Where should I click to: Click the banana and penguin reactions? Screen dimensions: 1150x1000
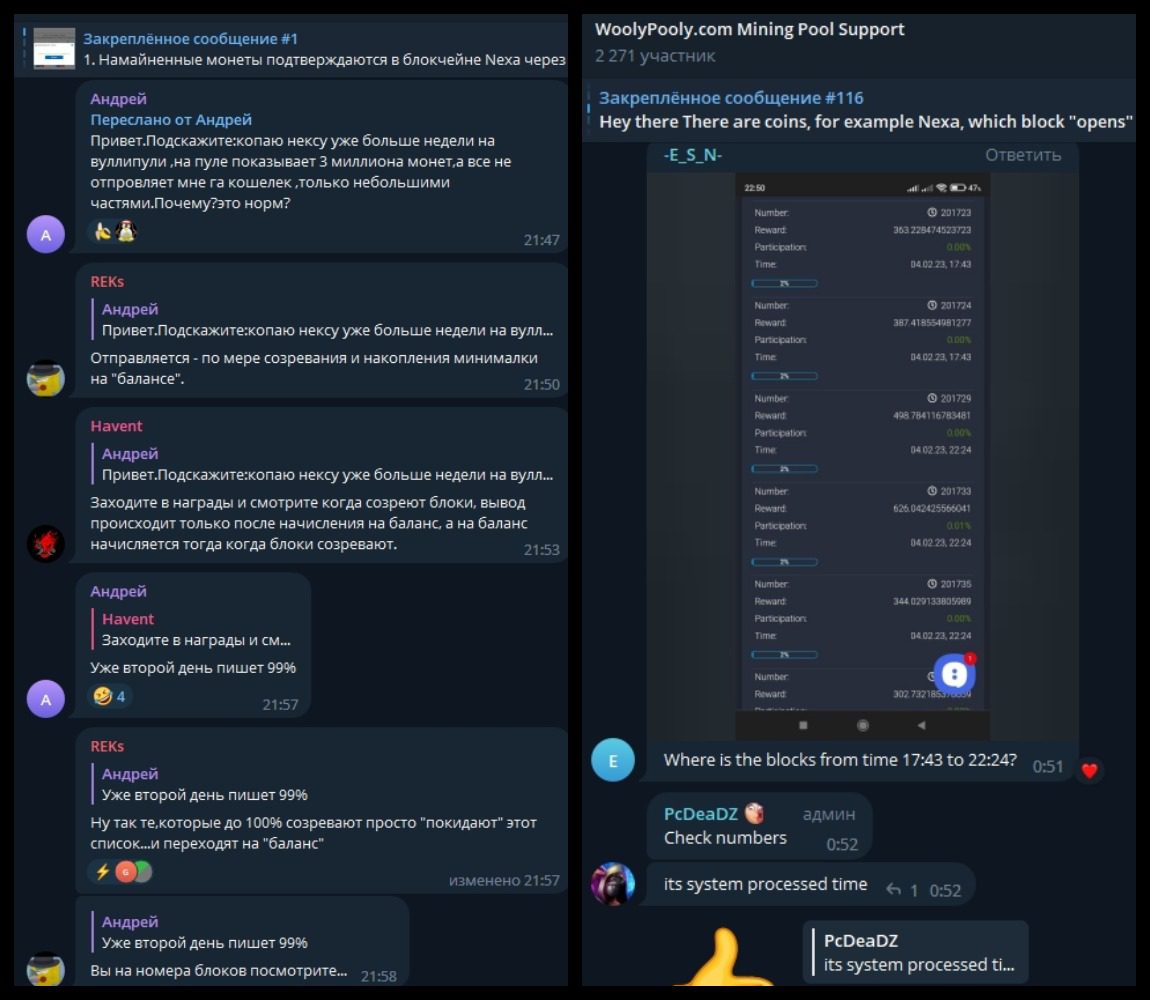point(114,231)
